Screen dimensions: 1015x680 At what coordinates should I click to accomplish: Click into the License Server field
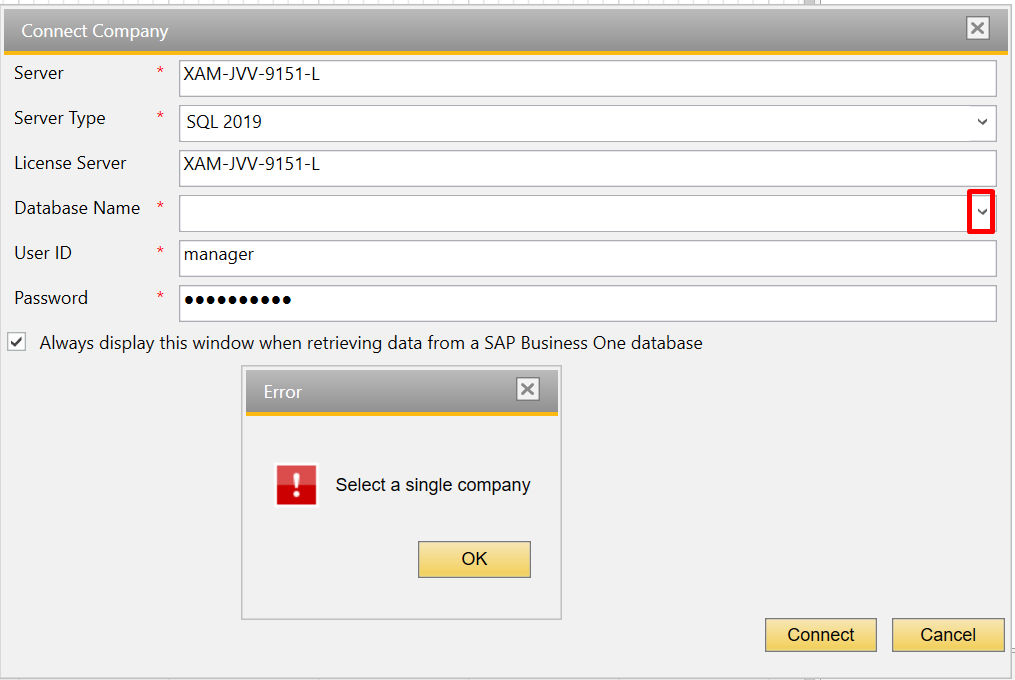click(x=587, y=167)
